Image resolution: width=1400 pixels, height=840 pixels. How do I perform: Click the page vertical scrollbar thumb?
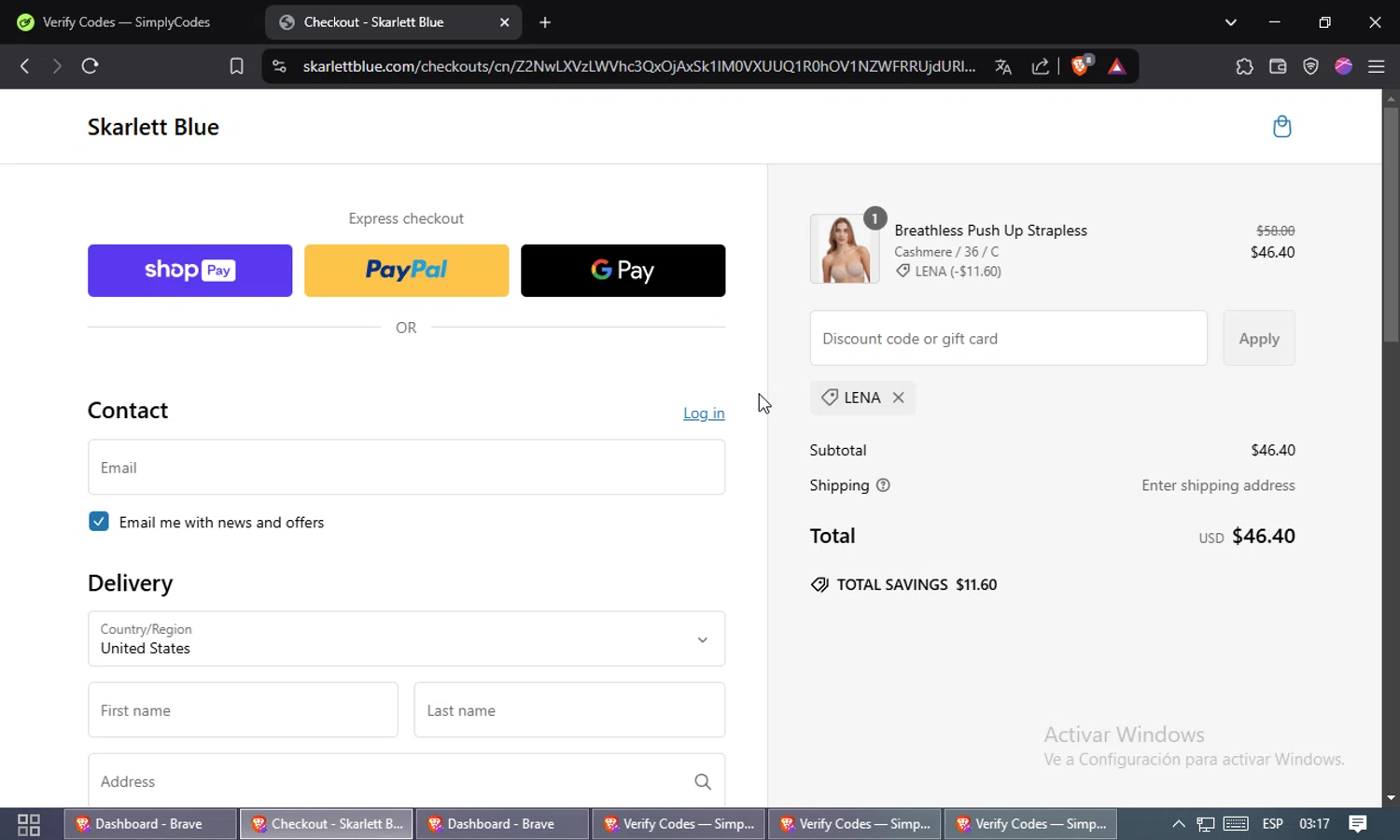coord(1391,224)
